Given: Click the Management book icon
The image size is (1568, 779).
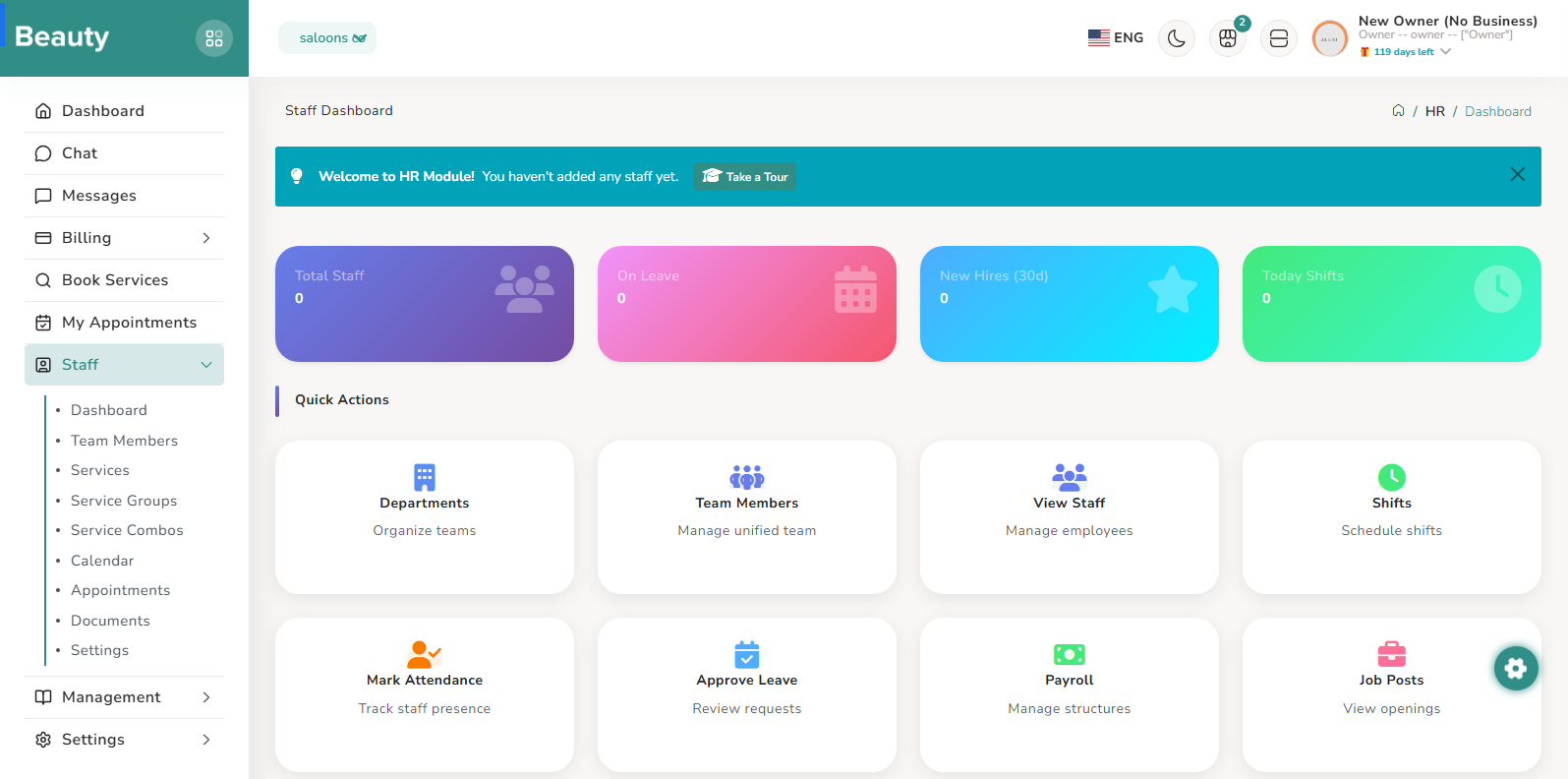Looking at the screenshot, I should tap(43, 697).
